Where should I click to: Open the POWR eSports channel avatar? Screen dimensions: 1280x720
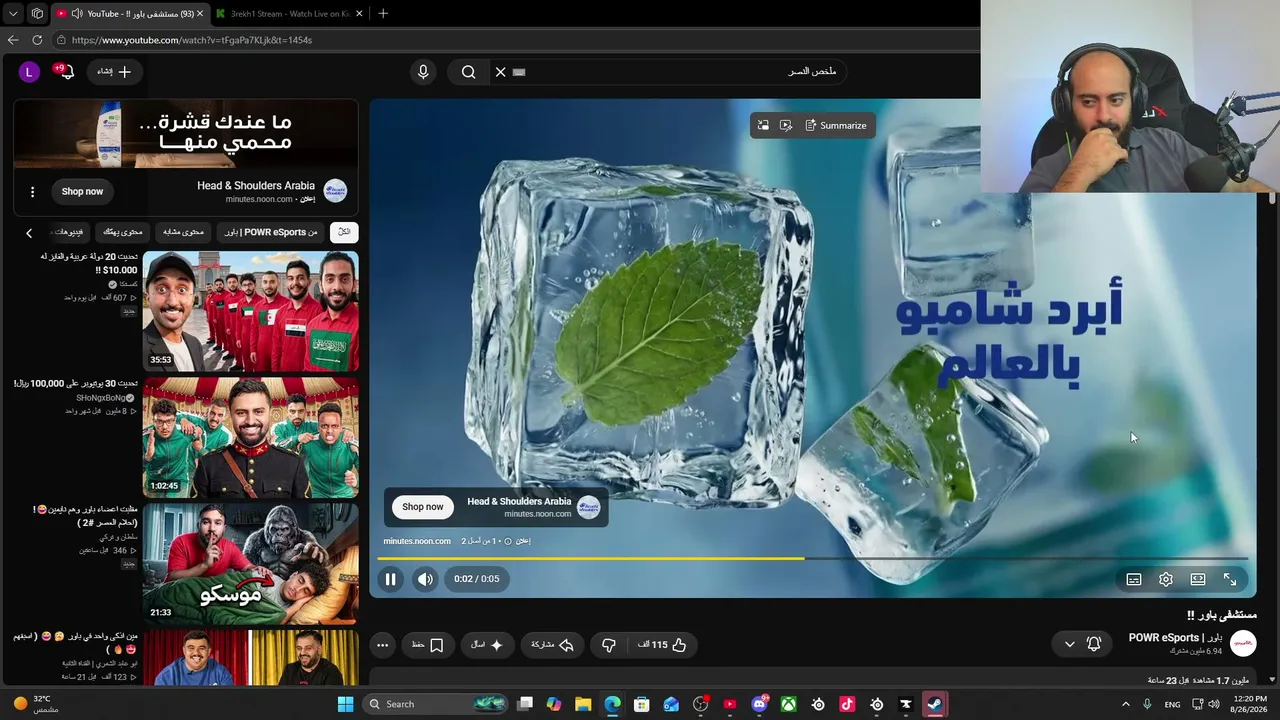(1243, 643)
